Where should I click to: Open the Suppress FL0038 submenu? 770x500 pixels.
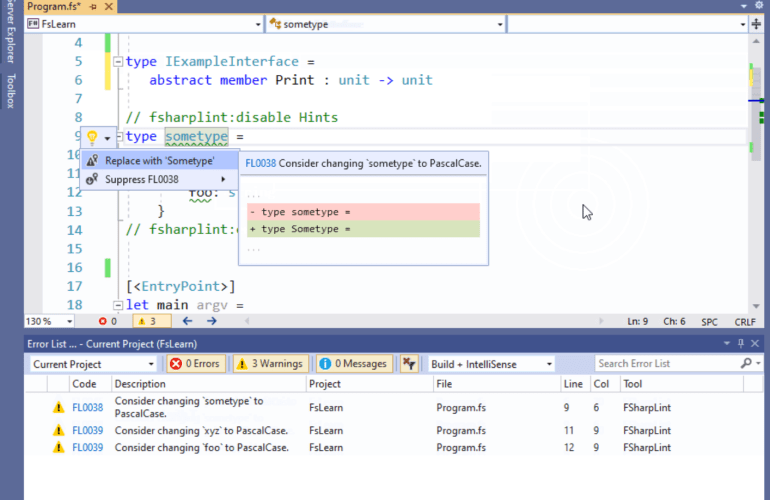coord(160,179)
